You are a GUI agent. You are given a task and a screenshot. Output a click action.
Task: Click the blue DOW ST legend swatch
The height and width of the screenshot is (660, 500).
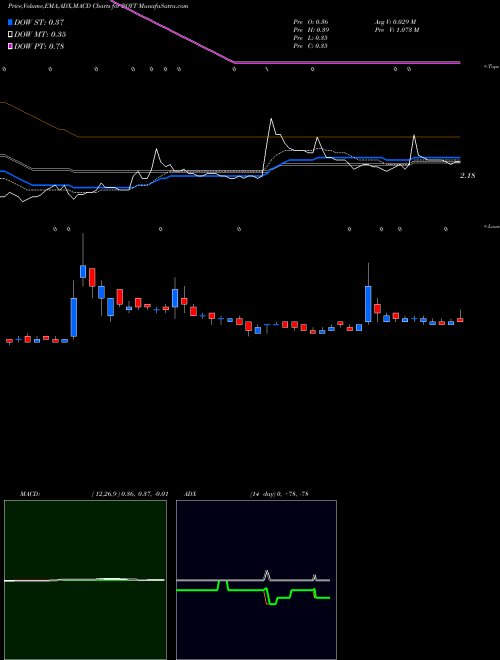[x=10, y=22]
